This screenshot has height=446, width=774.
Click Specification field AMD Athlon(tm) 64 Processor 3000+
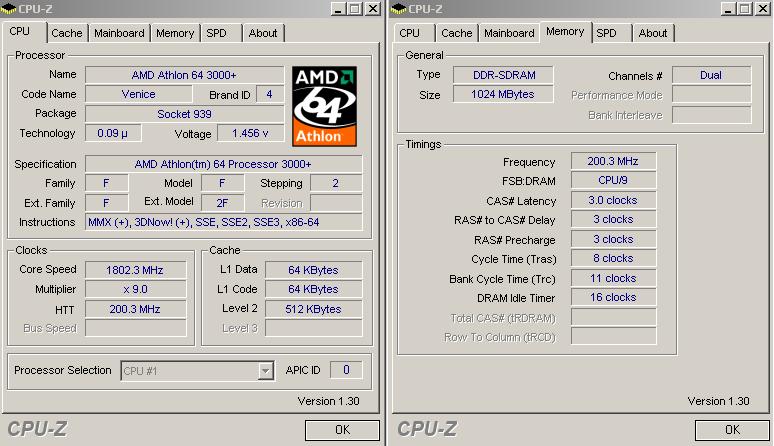(224, 164)
